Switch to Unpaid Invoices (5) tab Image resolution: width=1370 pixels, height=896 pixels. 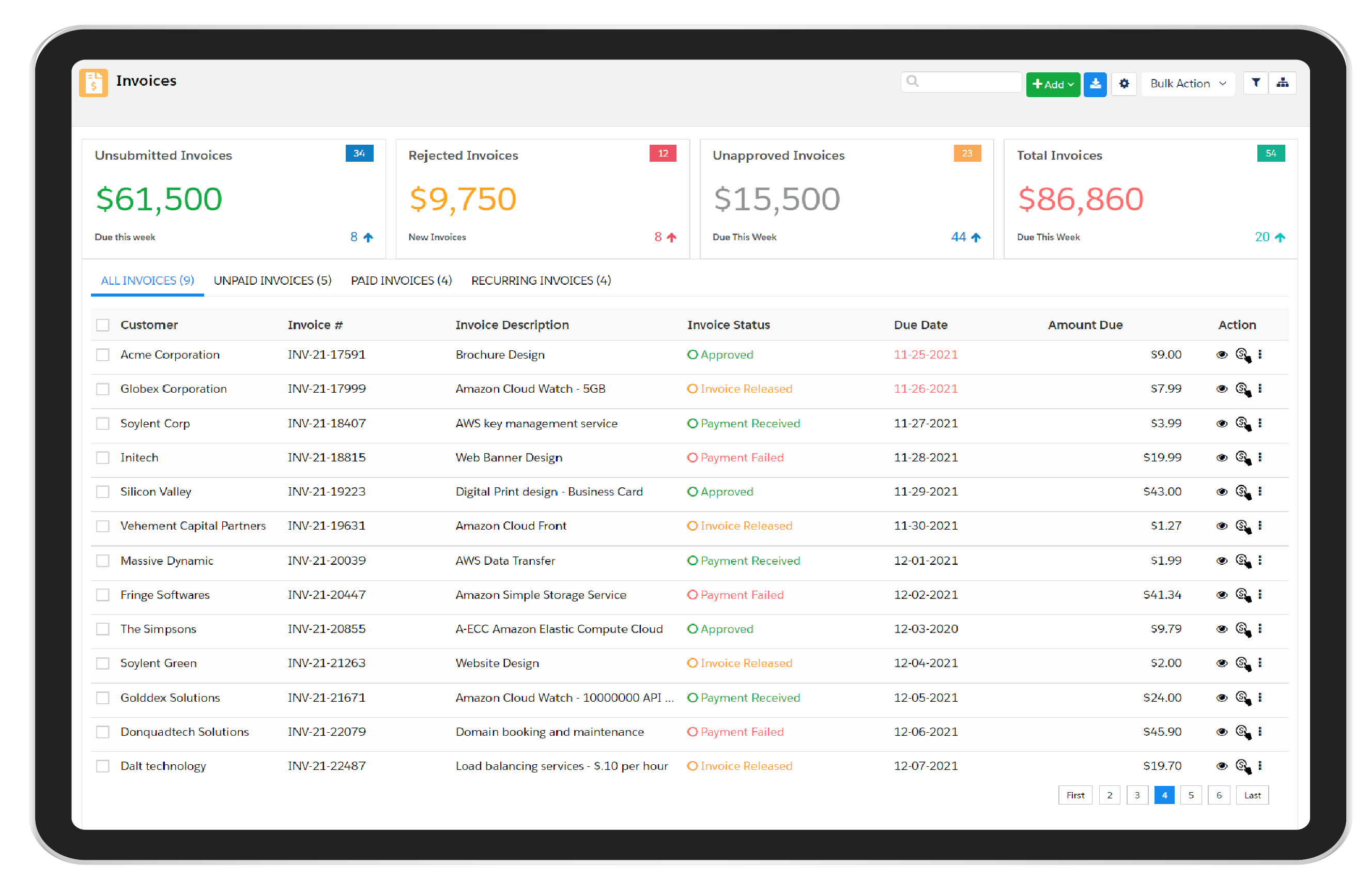pos(272,280)
